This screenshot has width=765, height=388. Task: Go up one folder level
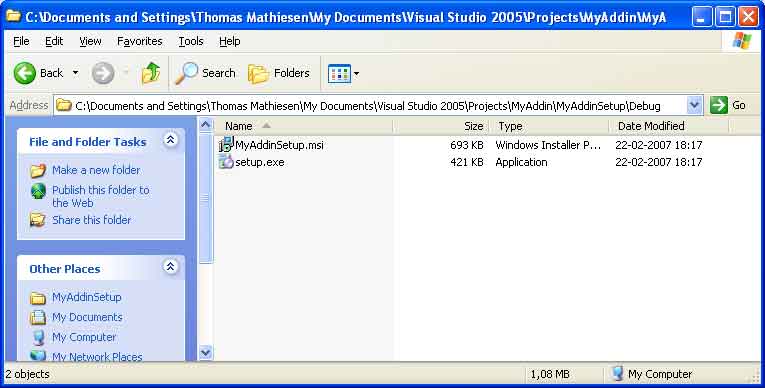tap(151, 73)
